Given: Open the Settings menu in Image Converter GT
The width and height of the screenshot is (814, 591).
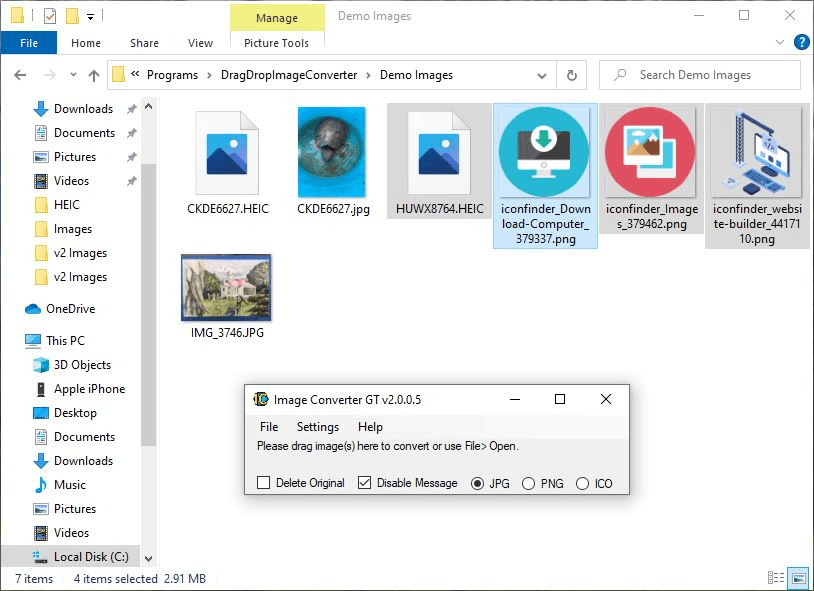Looking at the screenshot, I should [x=317, y=426].
